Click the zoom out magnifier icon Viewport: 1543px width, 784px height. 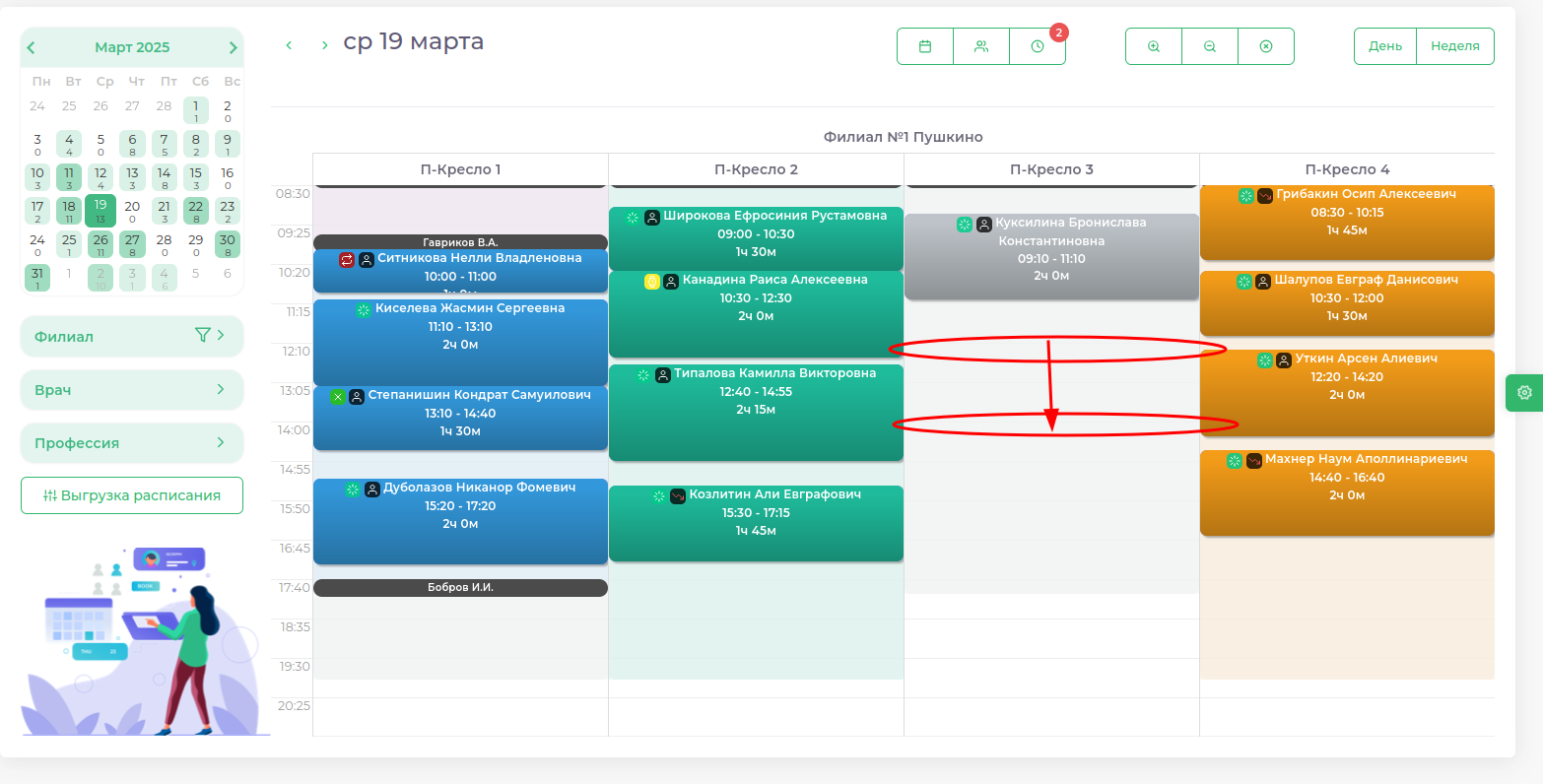pos(1210,46)
